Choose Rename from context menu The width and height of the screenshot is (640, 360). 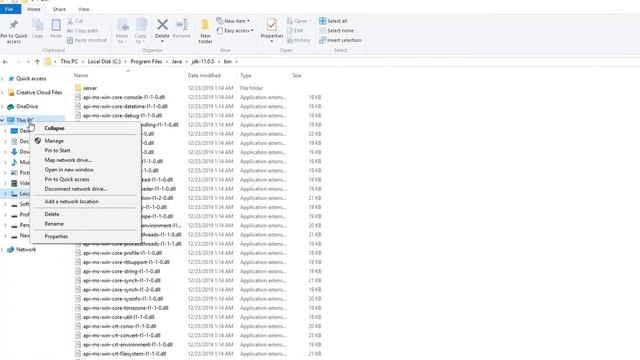coord(54,224)
